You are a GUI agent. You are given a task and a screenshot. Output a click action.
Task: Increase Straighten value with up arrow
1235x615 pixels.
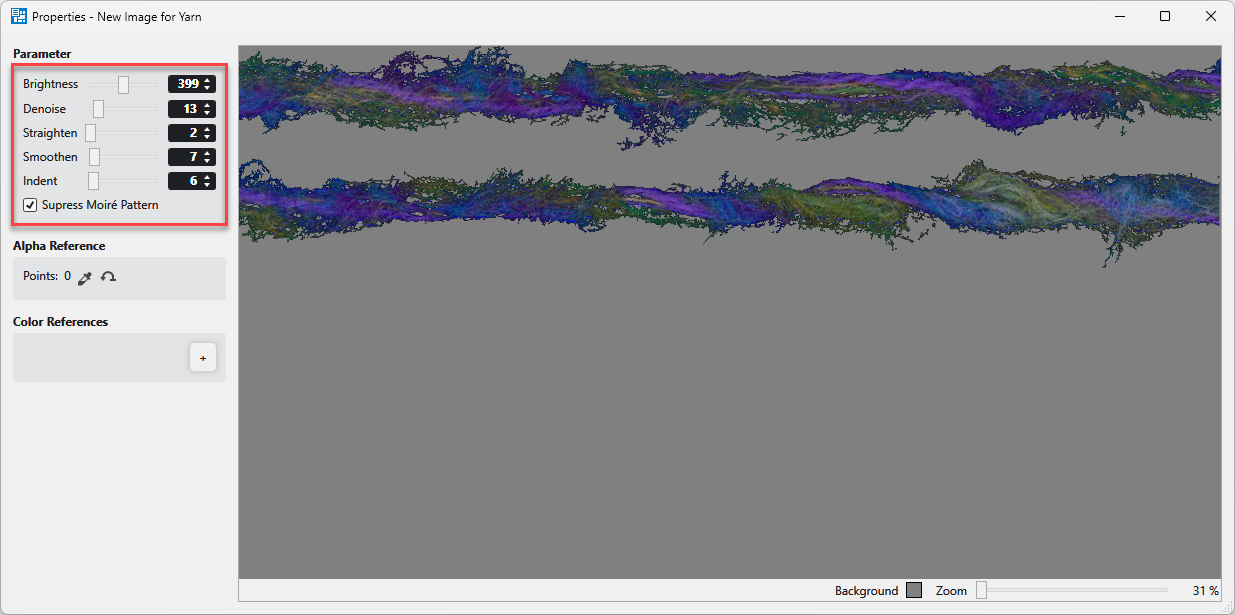click(x=207, y=129)
